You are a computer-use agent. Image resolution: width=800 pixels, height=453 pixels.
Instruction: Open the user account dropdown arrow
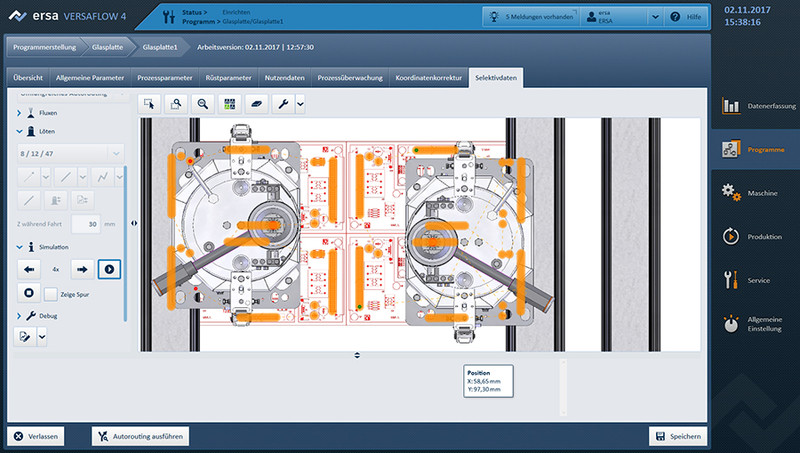[654, 17]
